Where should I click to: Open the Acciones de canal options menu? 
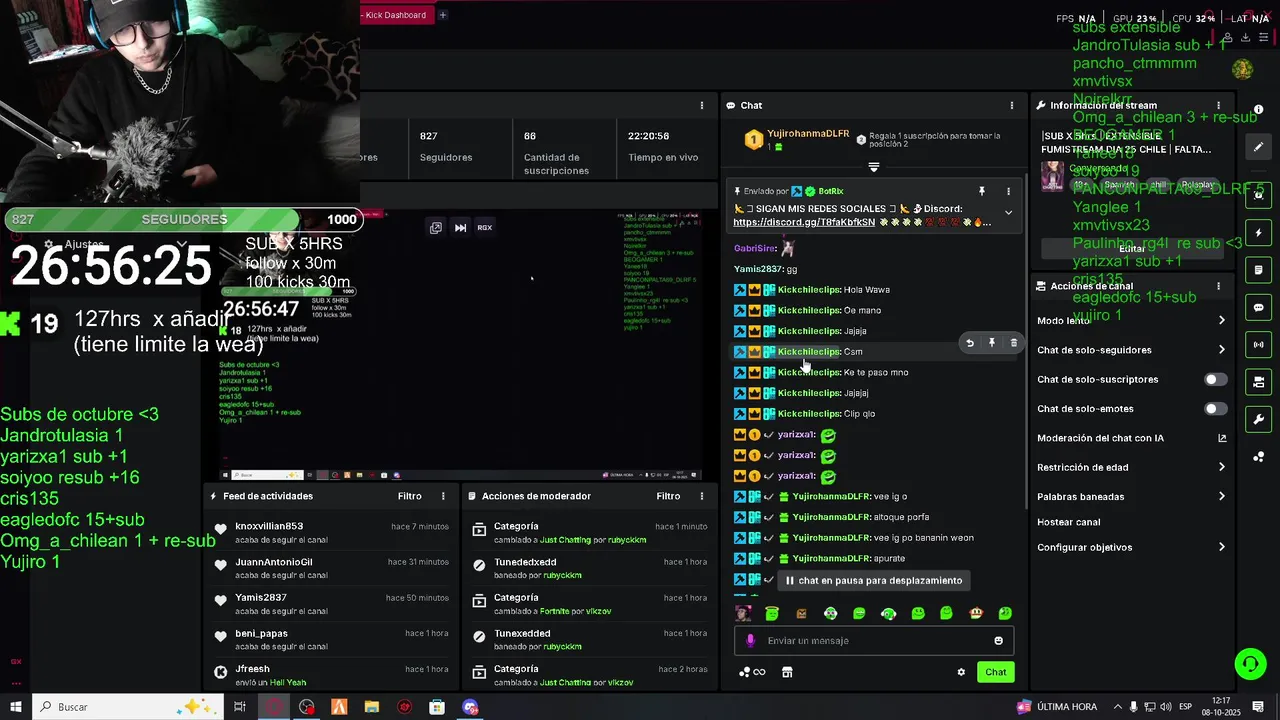pyautogui.click(x=1218, y=286)
